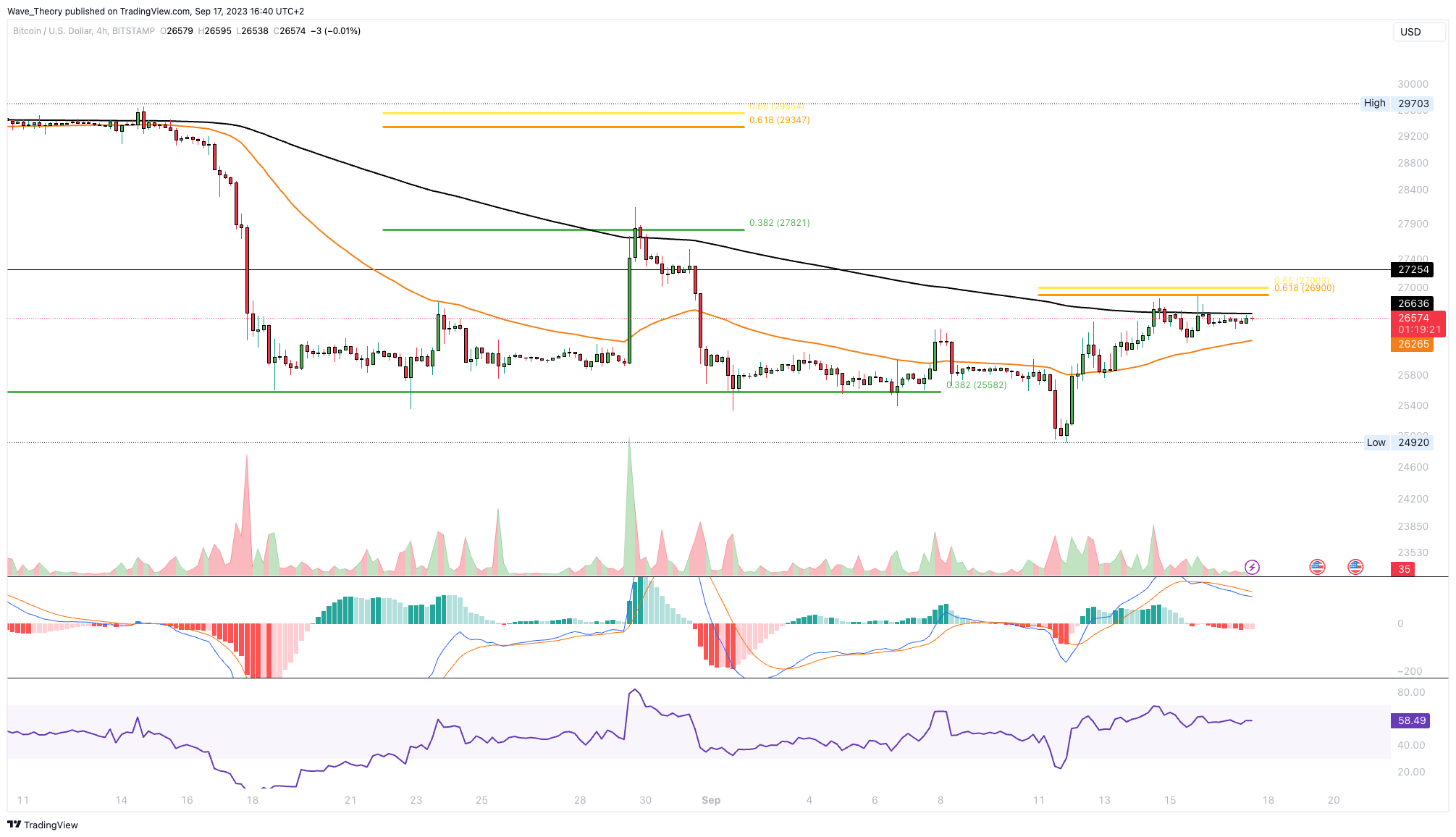
Task: Select the green 0.382 (27821) Fibonacci label
Action: click(x=779, y=223)
